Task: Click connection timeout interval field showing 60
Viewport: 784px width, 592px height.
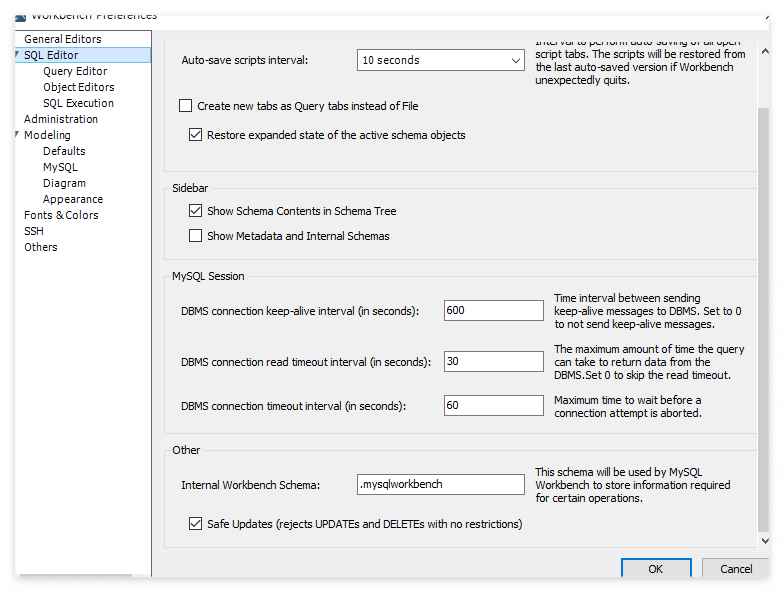Action: coord(494,406)
